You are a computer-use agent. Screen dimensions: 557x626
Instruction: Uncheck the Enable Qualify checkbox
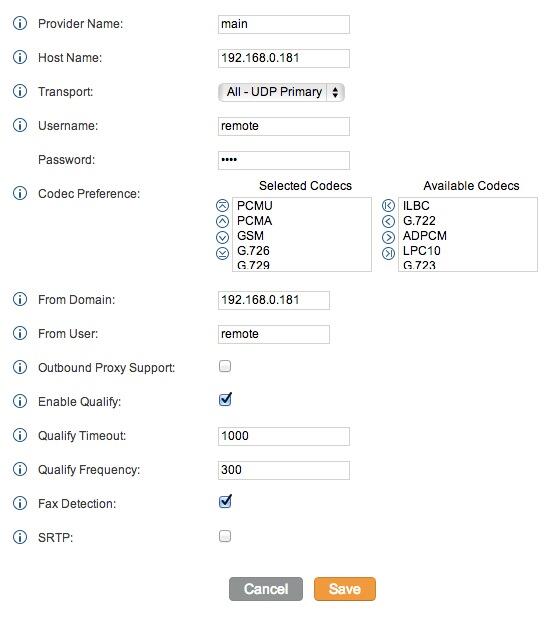[225, 400]
